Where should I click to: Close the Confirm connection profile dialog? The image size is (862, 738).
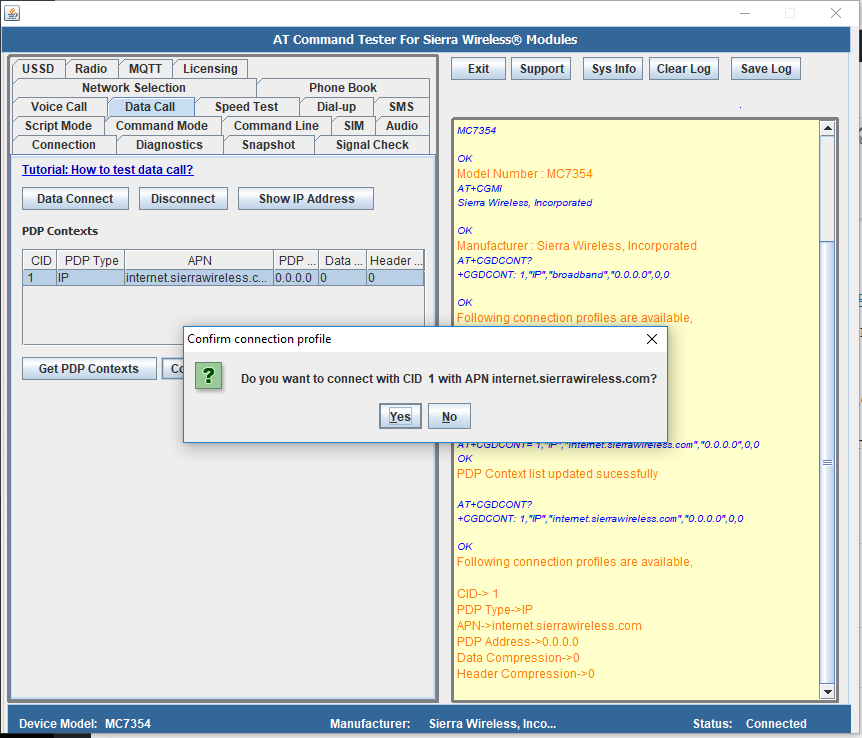point(651,339)
